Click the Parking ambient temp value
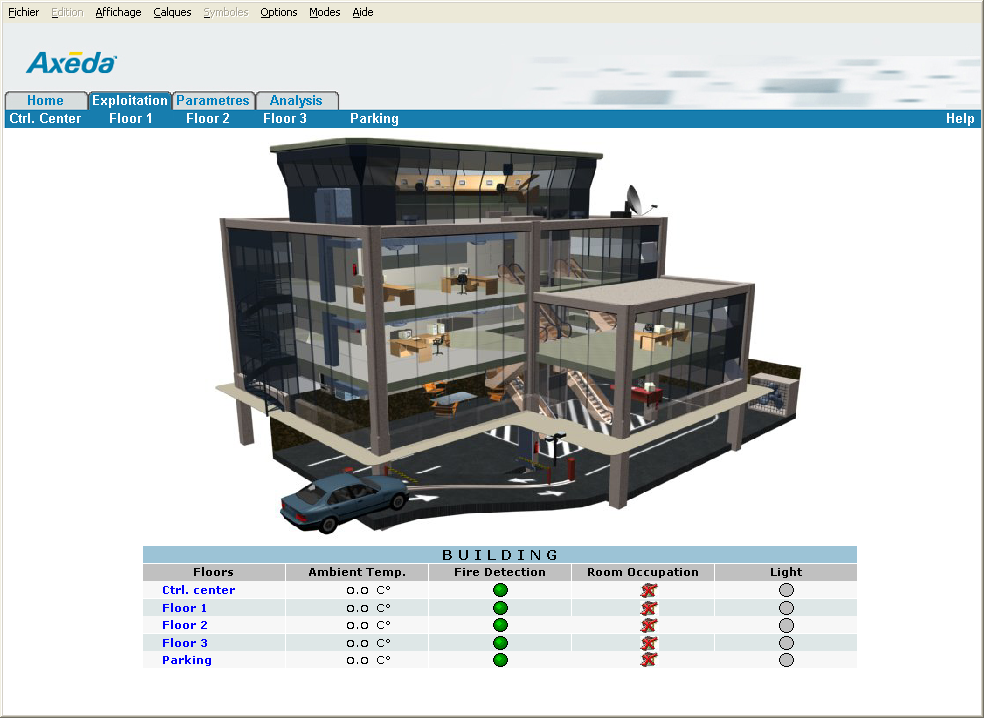 coord(368,660)
